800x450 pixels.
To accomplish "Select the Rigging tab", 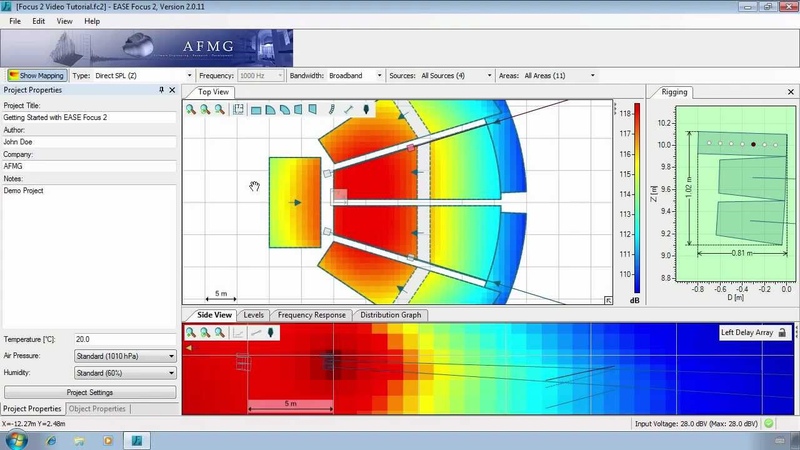I will (x=673, y=92).
